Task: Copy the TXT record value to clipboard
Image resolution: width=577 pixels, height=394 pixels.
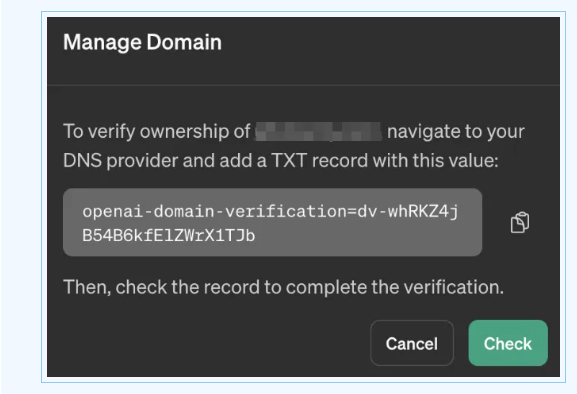Action: 520,222
